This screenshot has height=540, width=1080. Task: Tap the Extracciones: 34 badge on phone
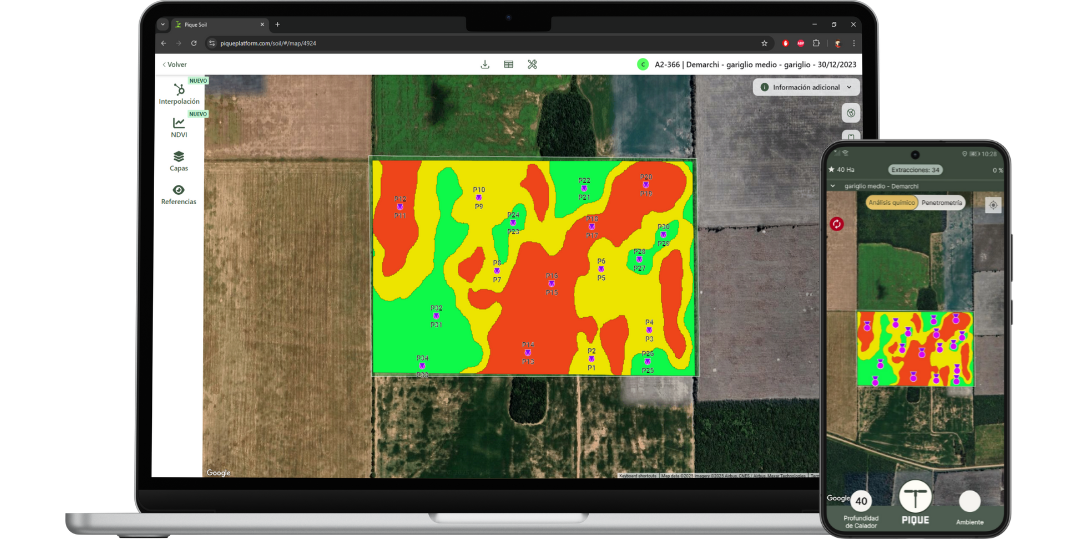click(915, 169)
